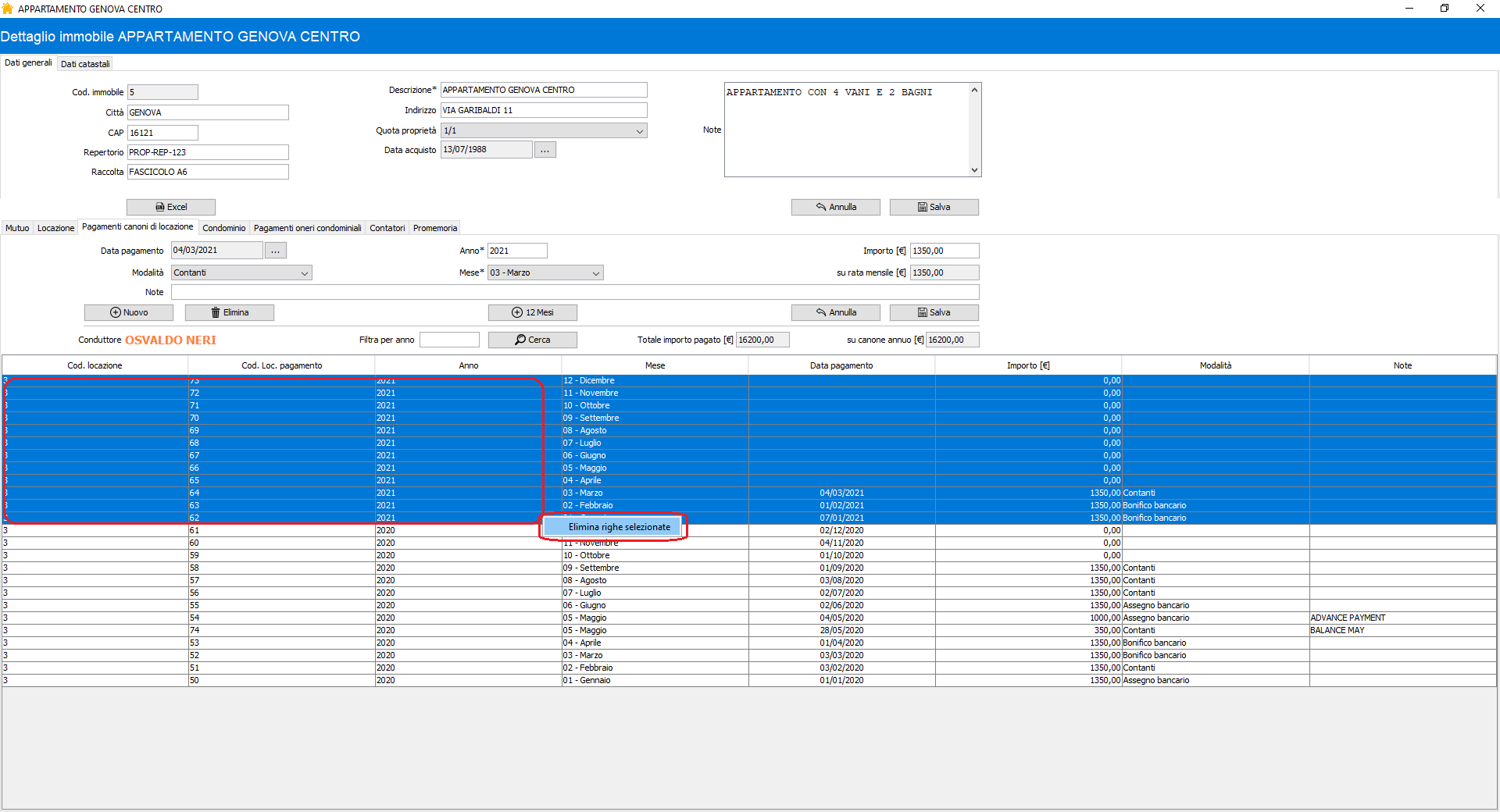Click Salva in the property details section
The image size is (1500, 812).
[x=934, y=207]
